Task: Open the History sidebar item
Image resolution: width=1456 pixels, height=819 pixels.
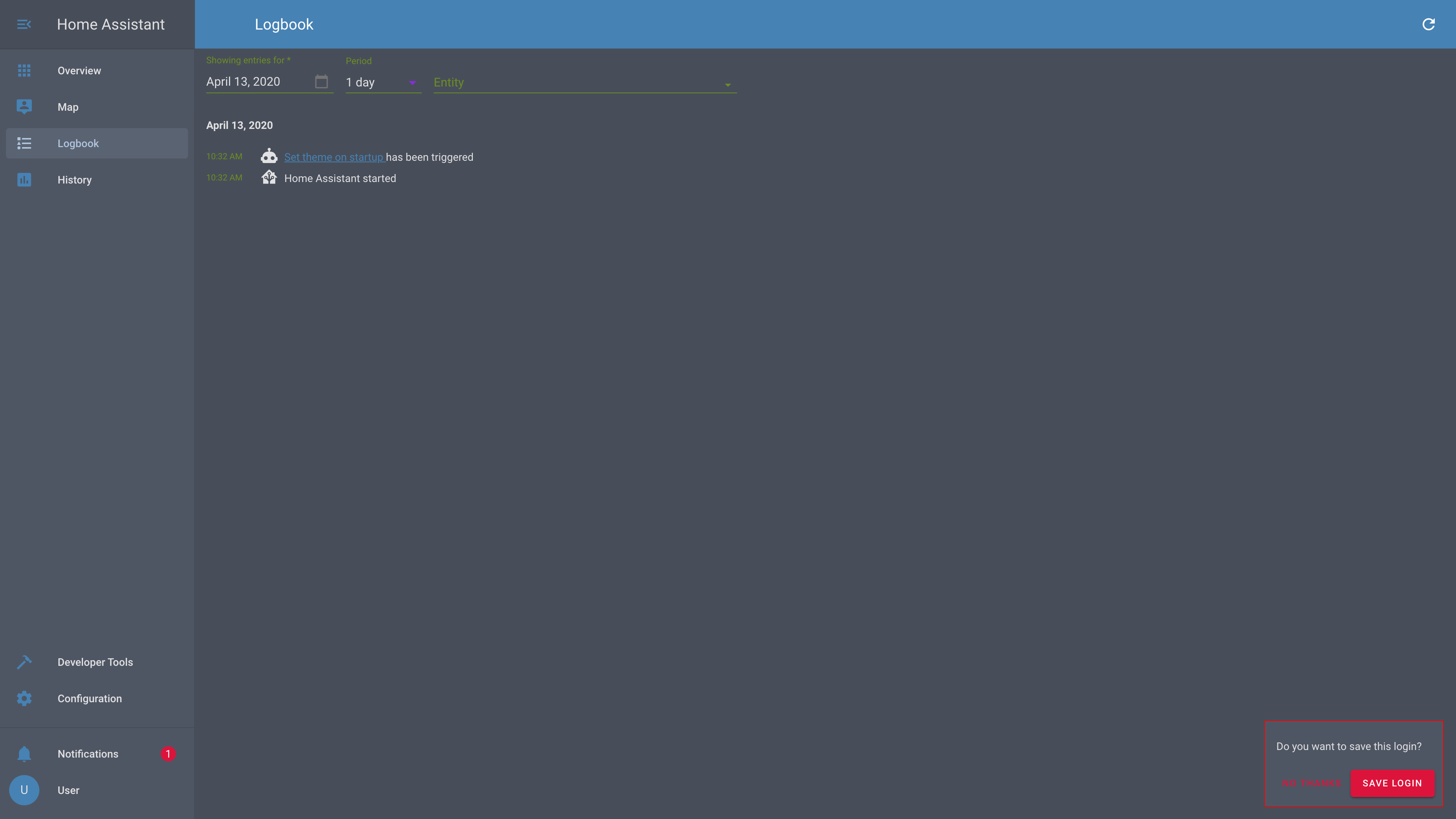Action: 97,180
